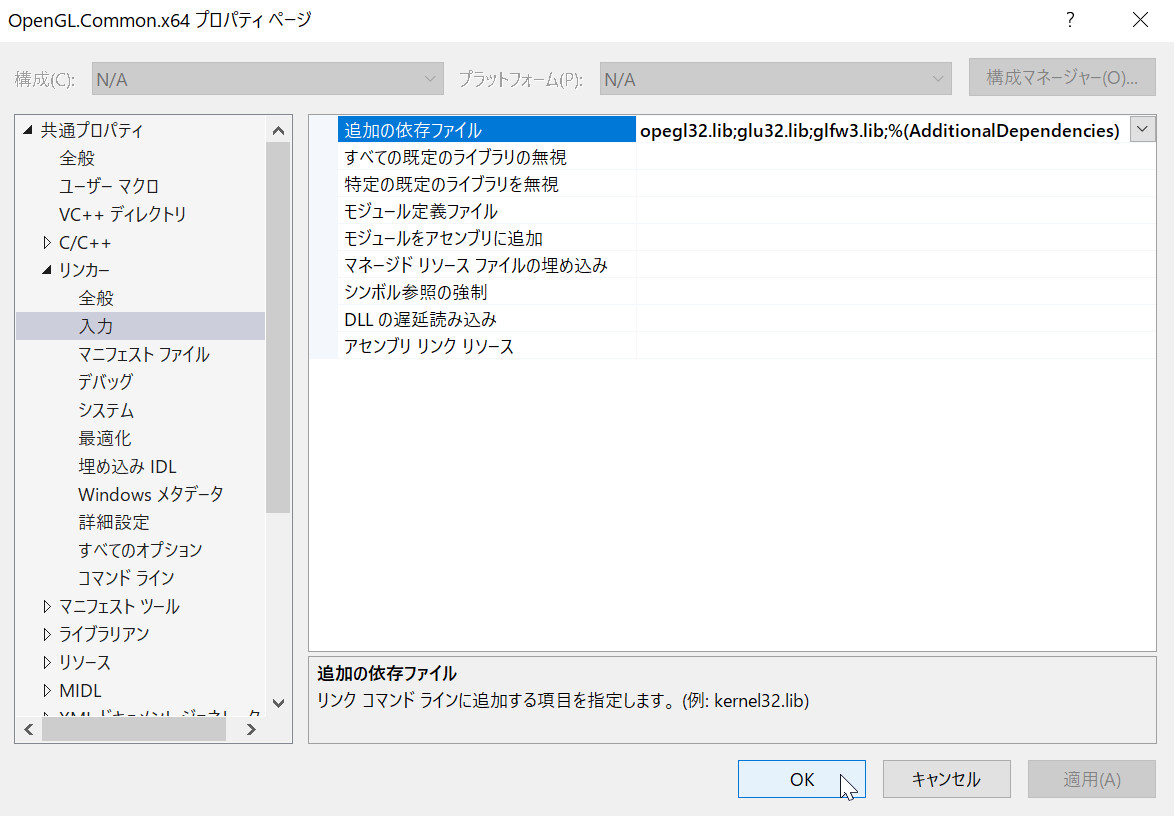Select the DLL の遅延読み込み property row
The image size is (1174, 816).
tap(420, 319)
